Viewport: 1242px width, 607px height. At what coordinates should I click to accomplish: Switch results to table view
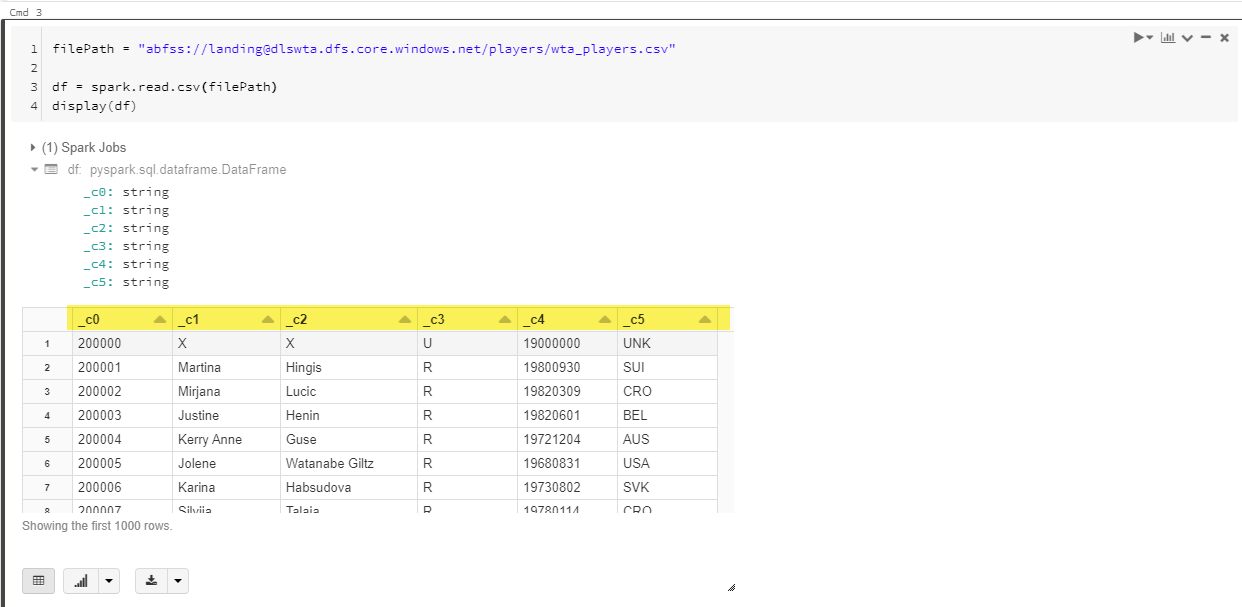pos(39,580)
